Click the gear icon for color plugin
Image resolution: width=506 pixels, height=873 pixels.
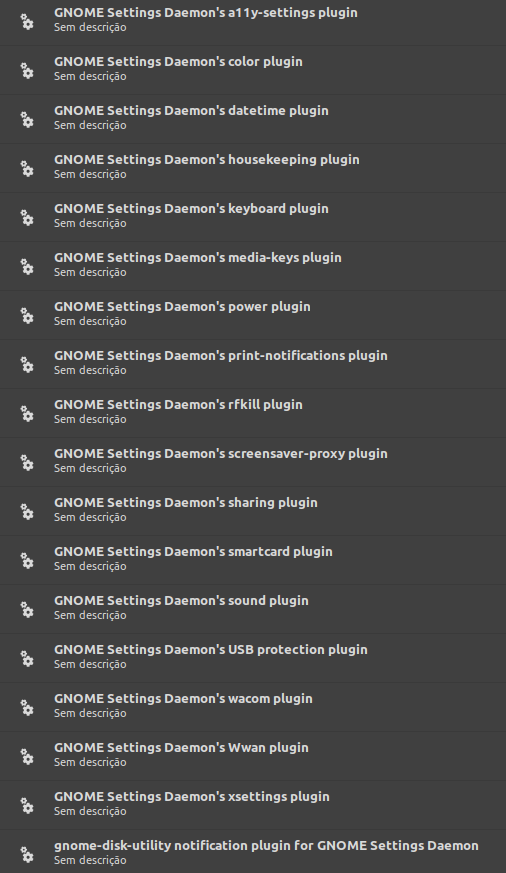(x=27, y=71)
